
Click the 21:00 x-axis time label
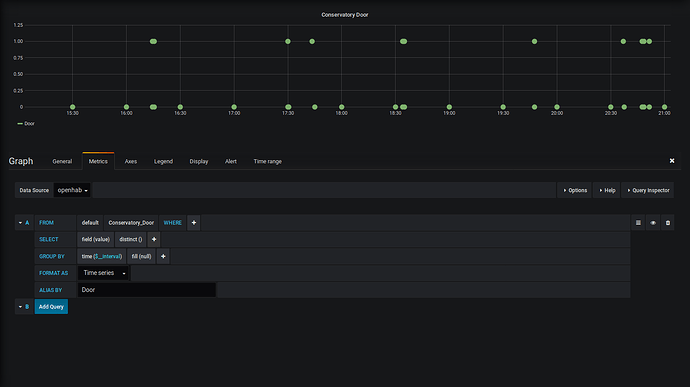(x=664, y=113)
